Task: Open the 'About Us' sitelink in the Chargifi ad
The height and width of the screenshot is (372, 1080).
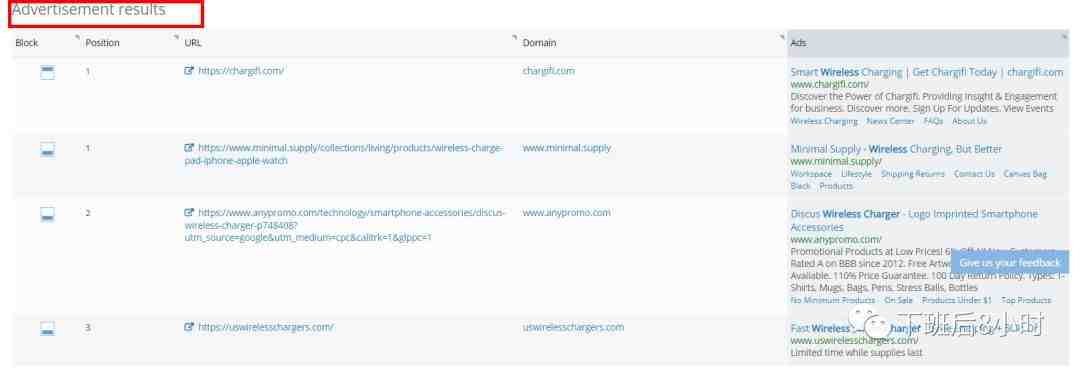Action: [x=969, y=121]
